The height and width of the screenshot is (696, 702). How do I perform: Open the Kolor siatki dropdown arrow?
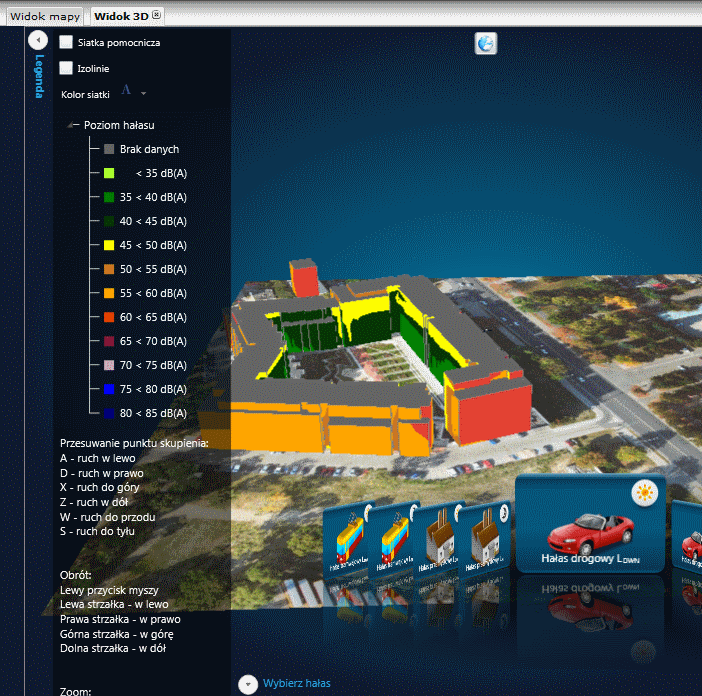click(x=143, y=94)
